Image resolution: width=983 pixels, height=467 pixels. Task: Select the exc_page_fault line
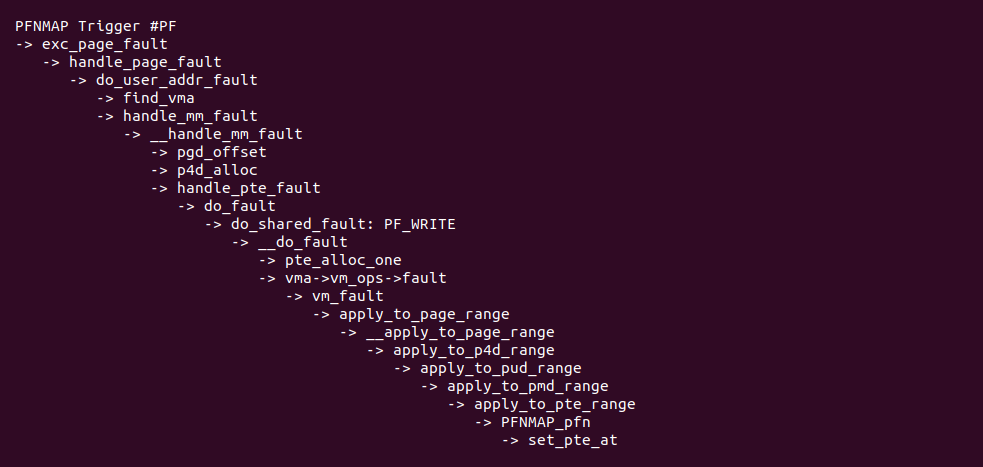104,44
